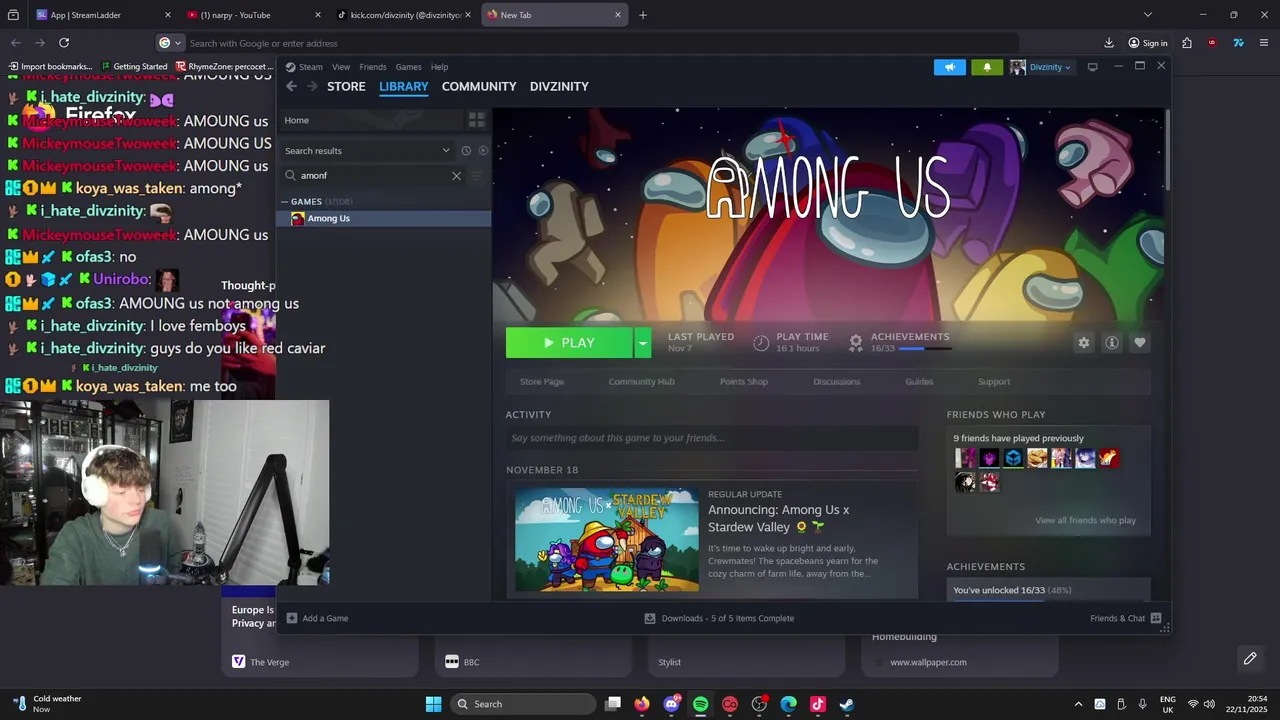
Task: Sort library by recent activity clock icon
Action: coord(466,150)
